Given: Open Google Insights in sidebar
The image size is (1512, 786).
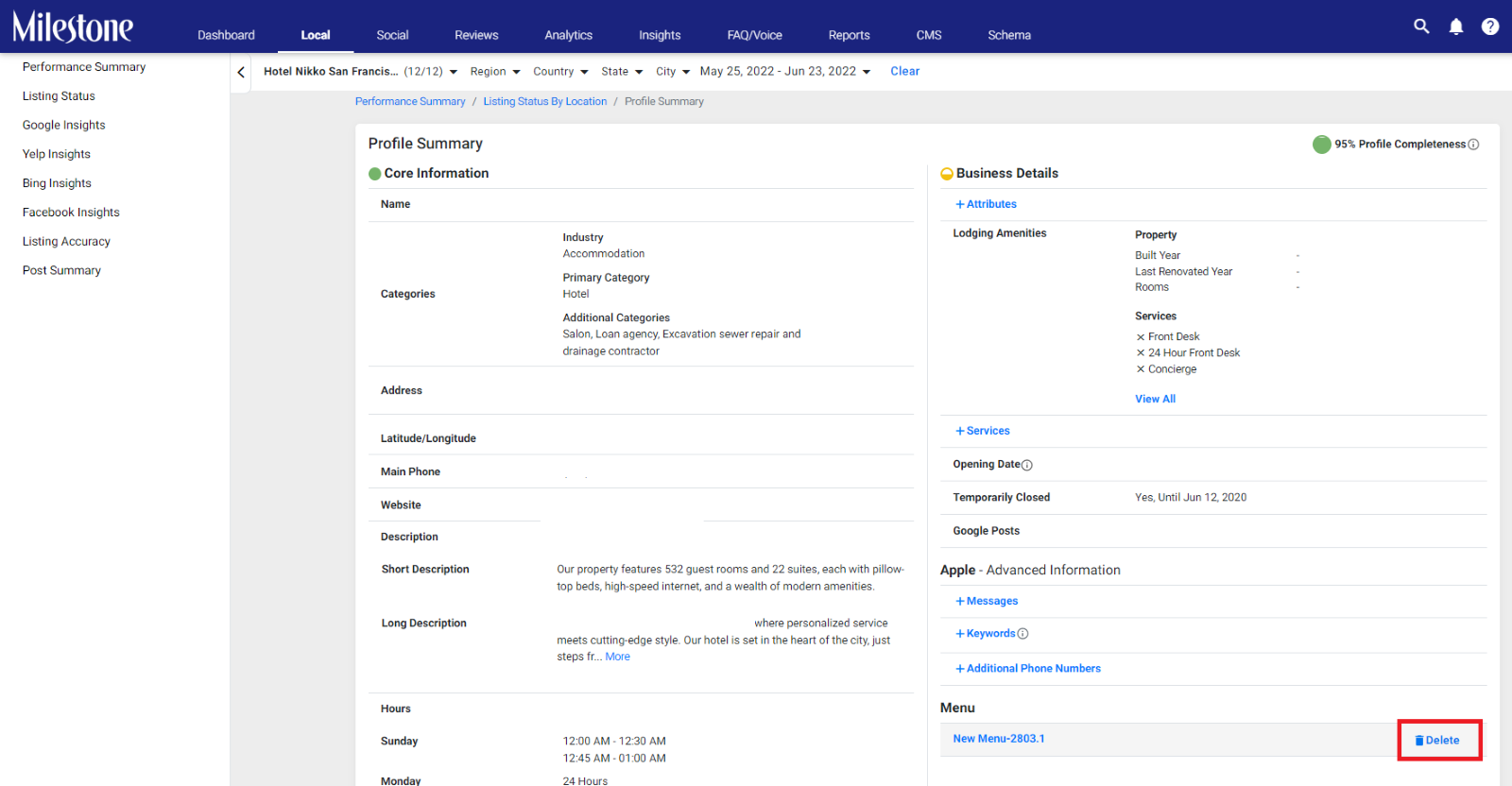Looking at the screenshot, I should pos(64,126).
